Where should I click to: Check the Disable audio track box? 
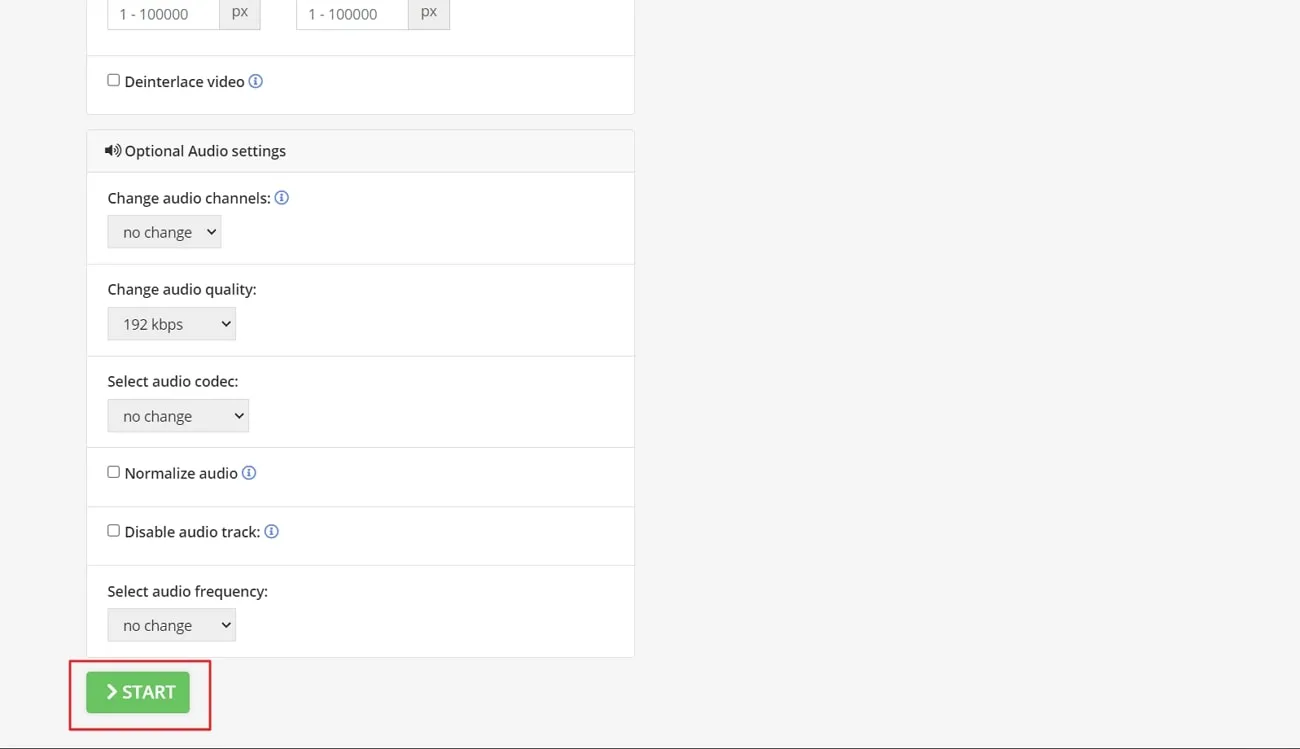click(x=114, y=531)
